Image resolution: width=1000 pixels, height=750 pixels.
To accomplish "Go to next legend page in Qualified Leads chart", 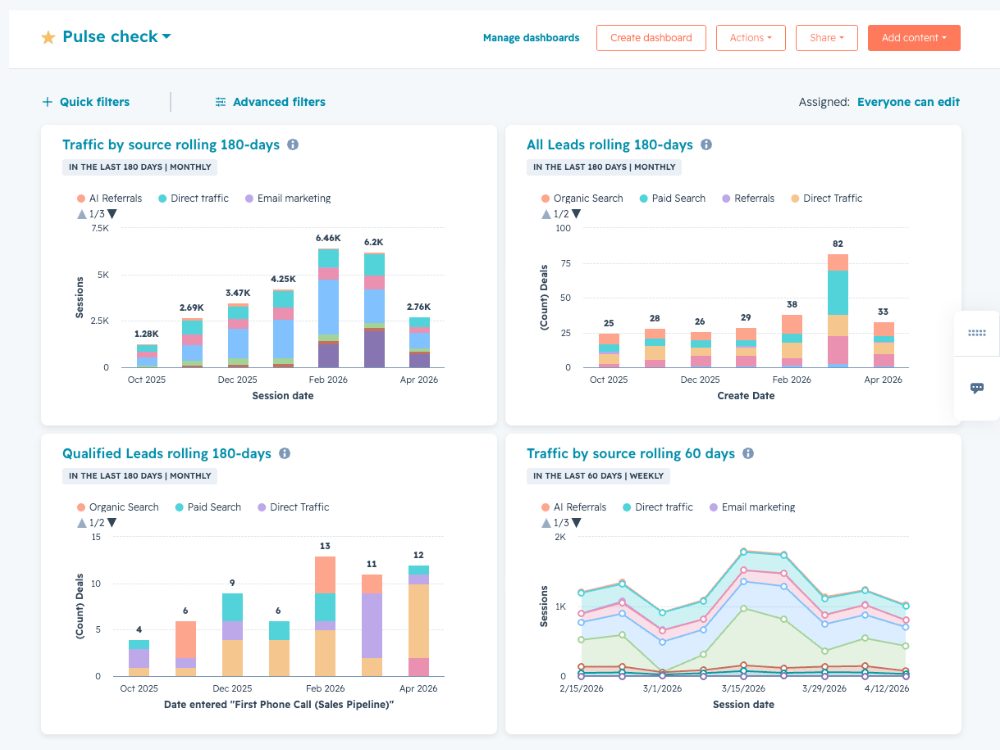I will point(112,523).
